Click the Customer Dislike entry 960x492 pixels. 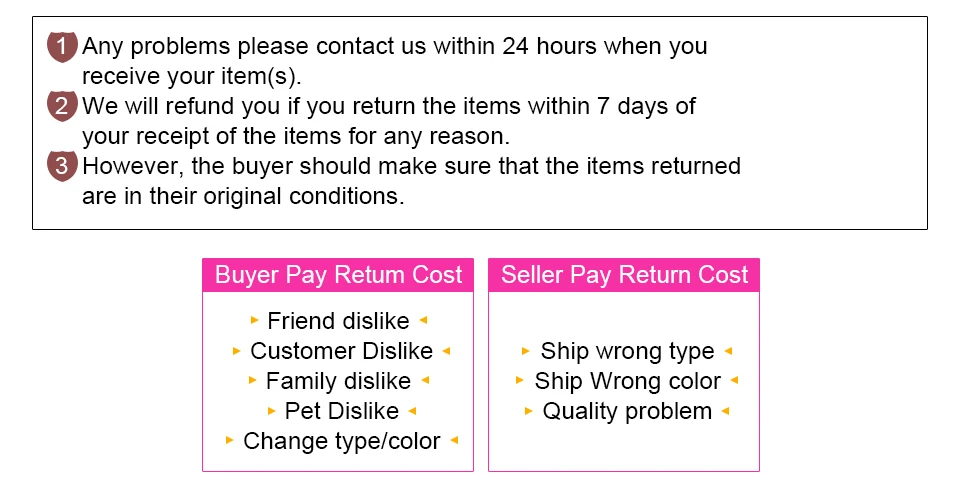coord(342,351)
